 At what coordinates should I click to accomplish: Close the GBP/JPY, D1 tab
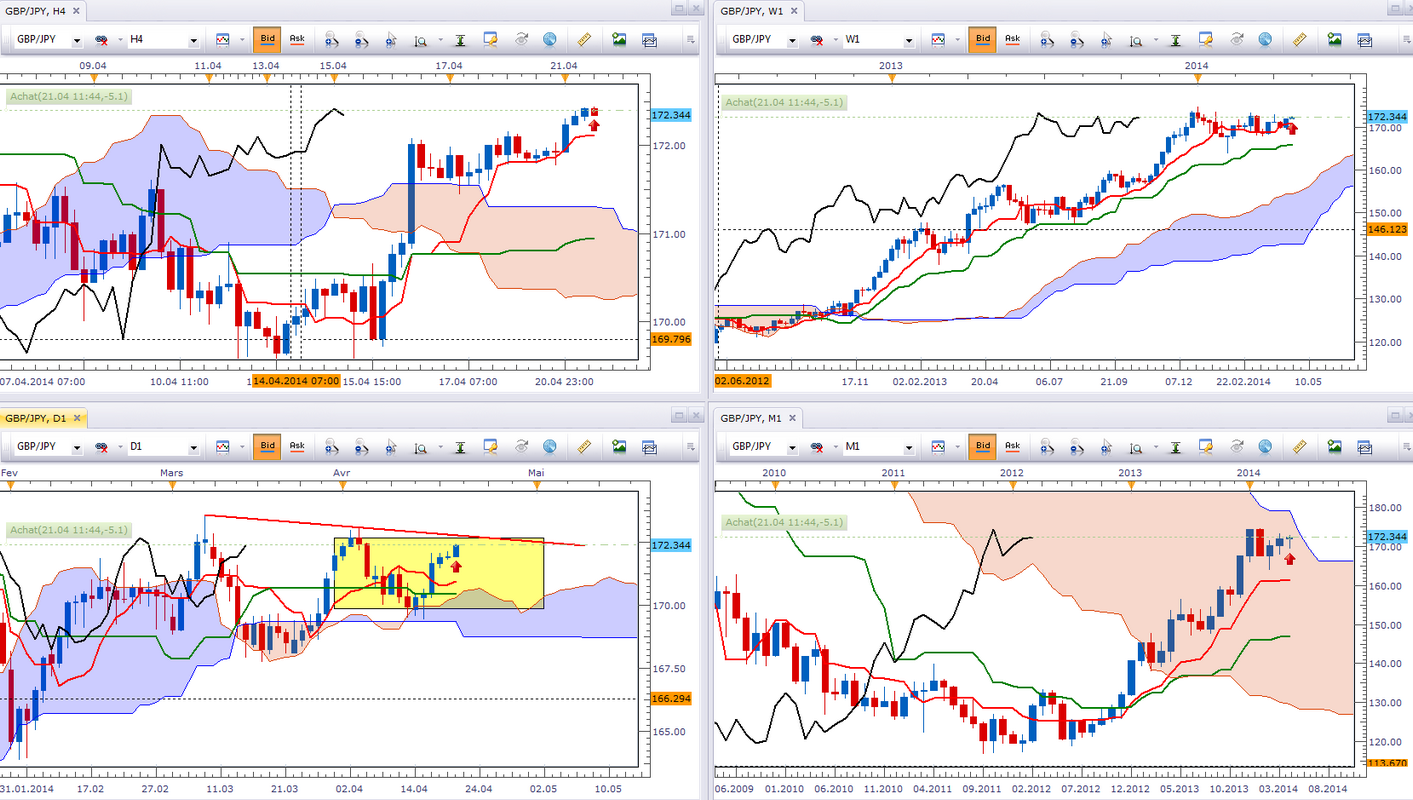pyautogui.click(x=78, y=417)
